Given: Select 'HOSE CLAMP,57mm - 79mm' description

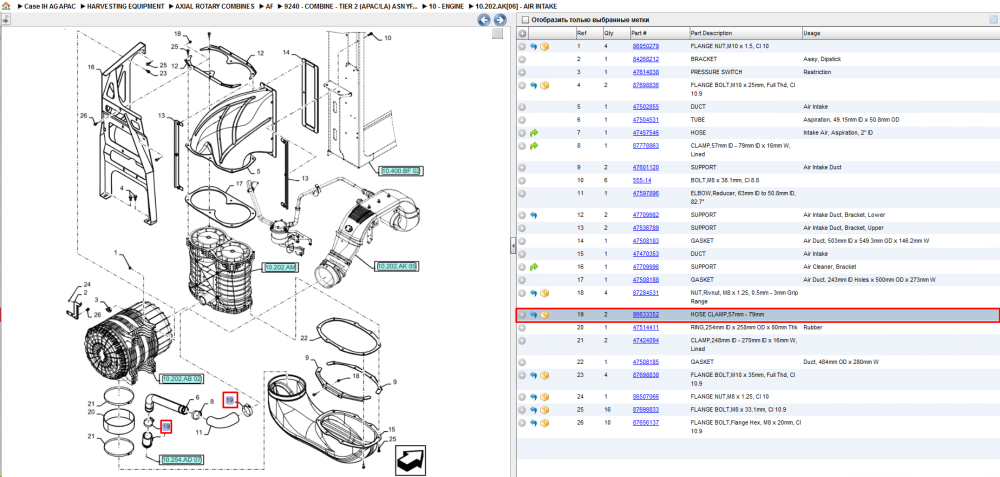Looking at the screenshot, I should click(x=727, y=315).
